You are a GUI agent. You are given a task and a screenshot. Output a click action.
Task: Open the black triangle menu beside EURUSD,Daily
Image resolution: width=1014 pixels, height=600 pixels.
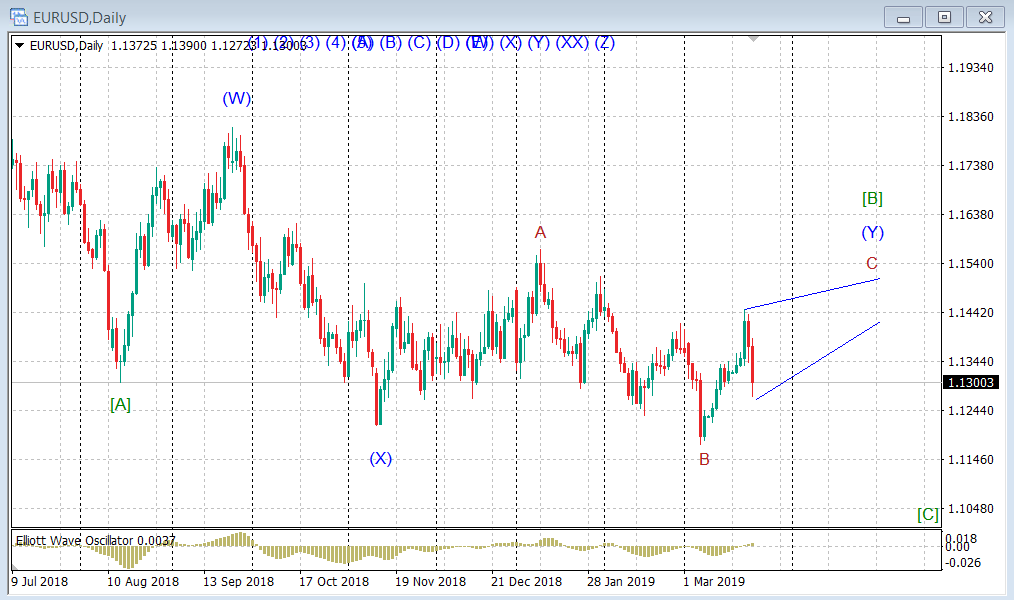point(19,45)
